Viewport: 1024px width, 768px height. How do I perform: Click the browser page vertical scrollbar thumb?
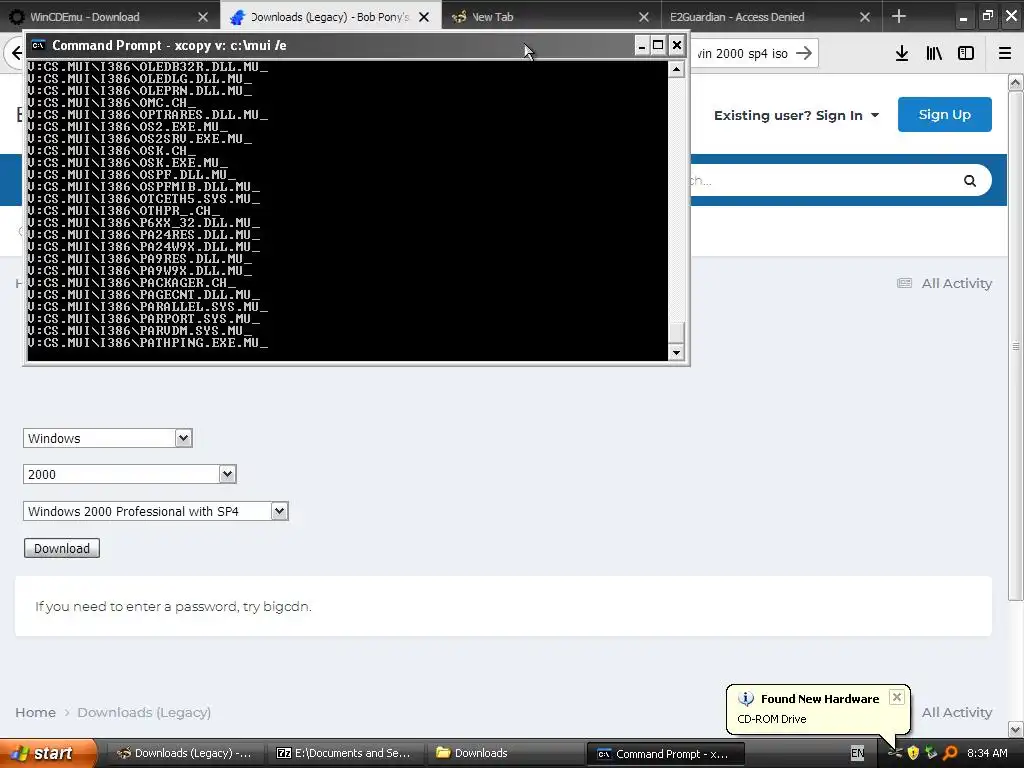pos(1015,346)
